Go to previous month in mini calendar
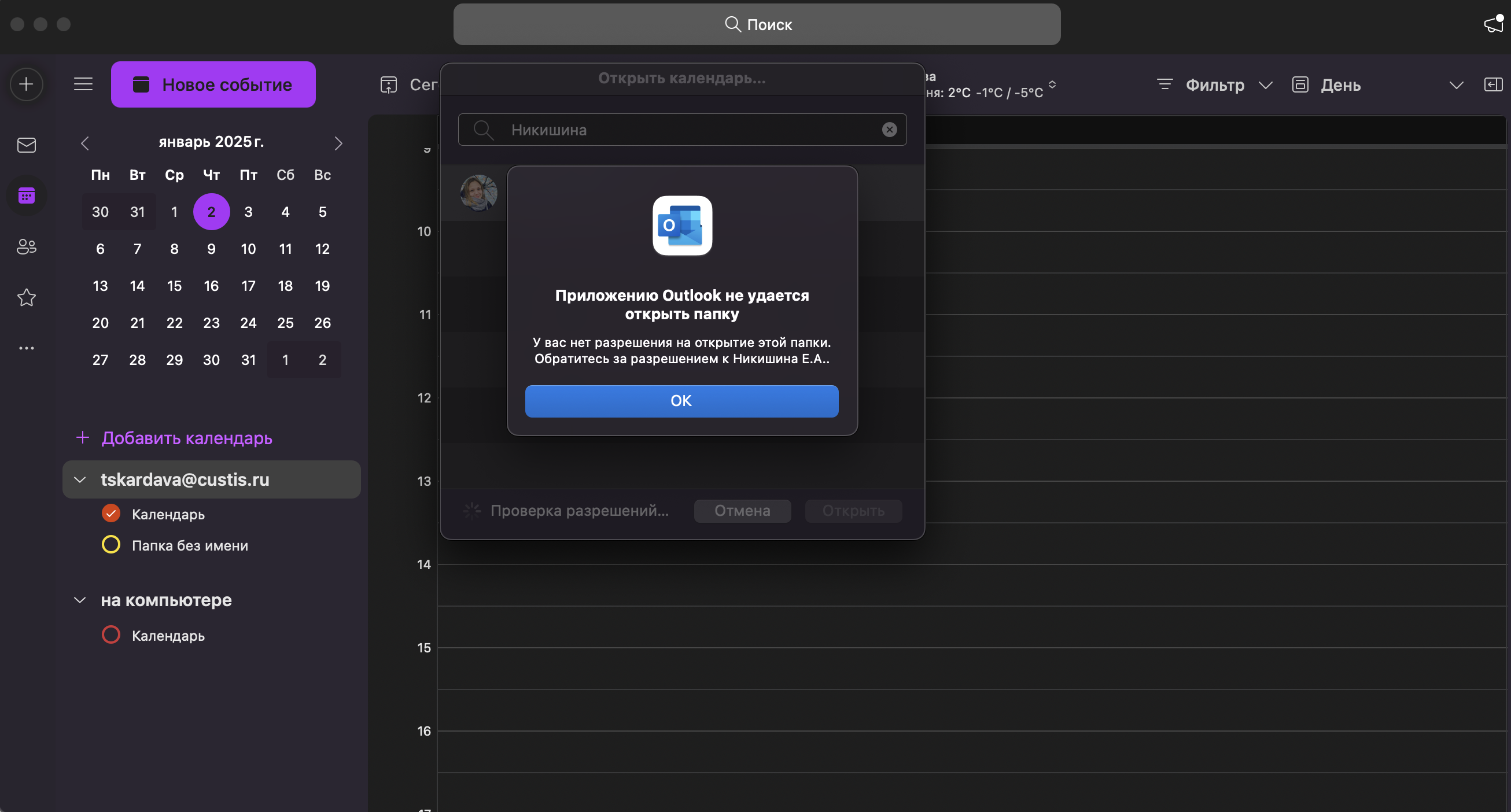This screenshot has height=812, width=1511. pyautogui.click(x=85, y=143)
